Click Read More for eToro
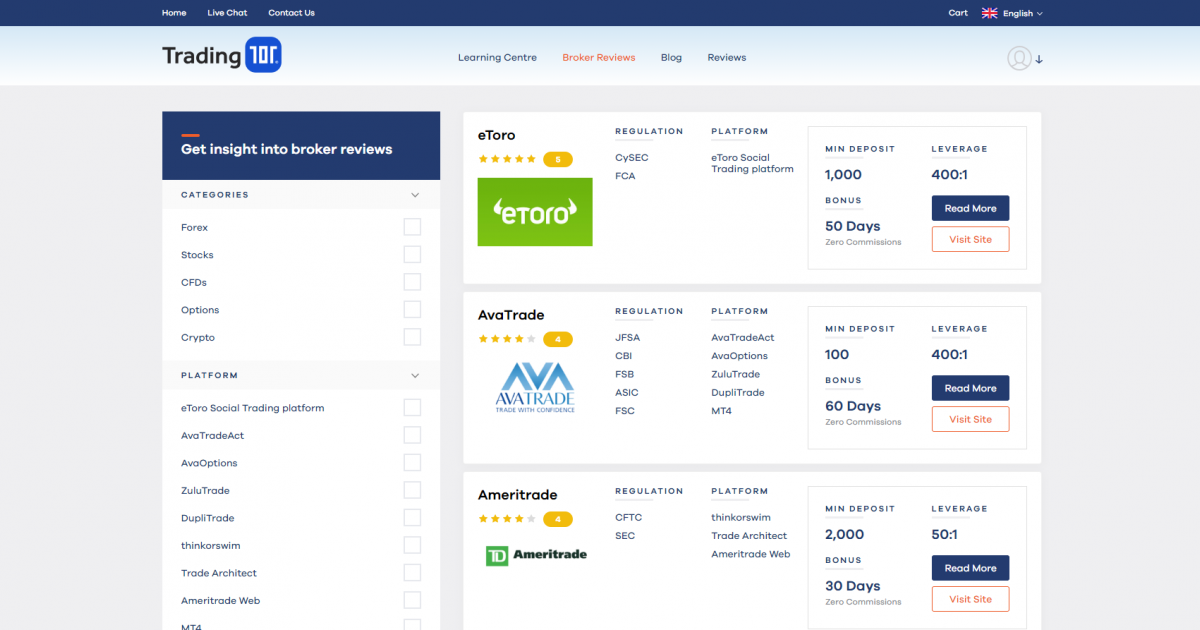 (970, 208)
